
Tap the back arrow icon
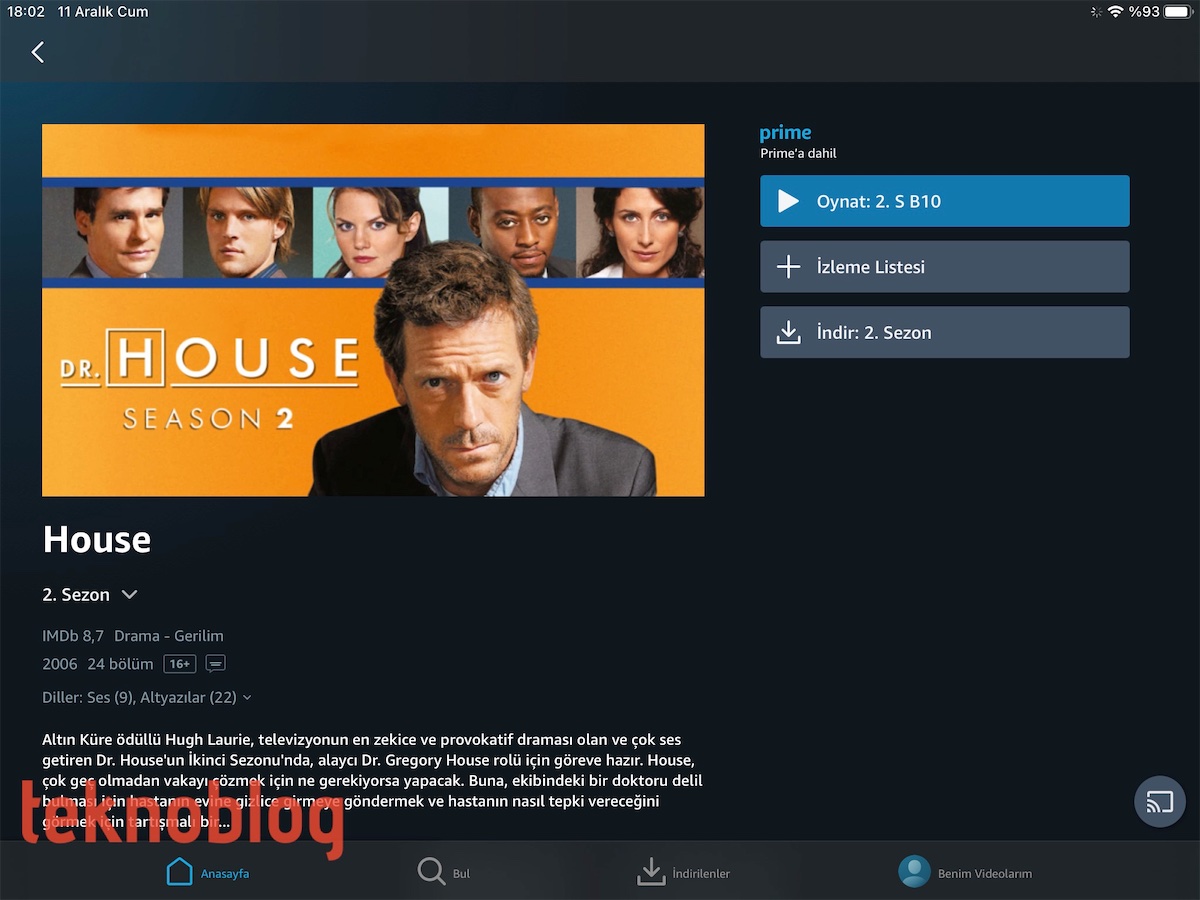(38, 52)
